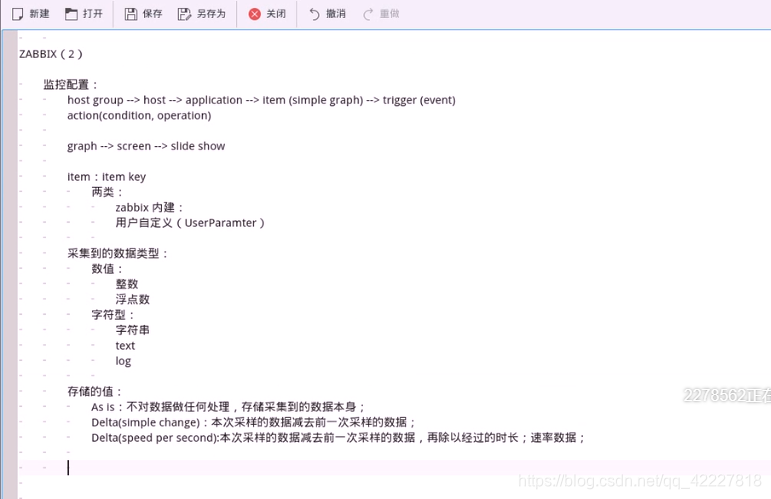Click the line starting 'host group --> host'
Screen dimensions: 771x499
tap(261, 100)
